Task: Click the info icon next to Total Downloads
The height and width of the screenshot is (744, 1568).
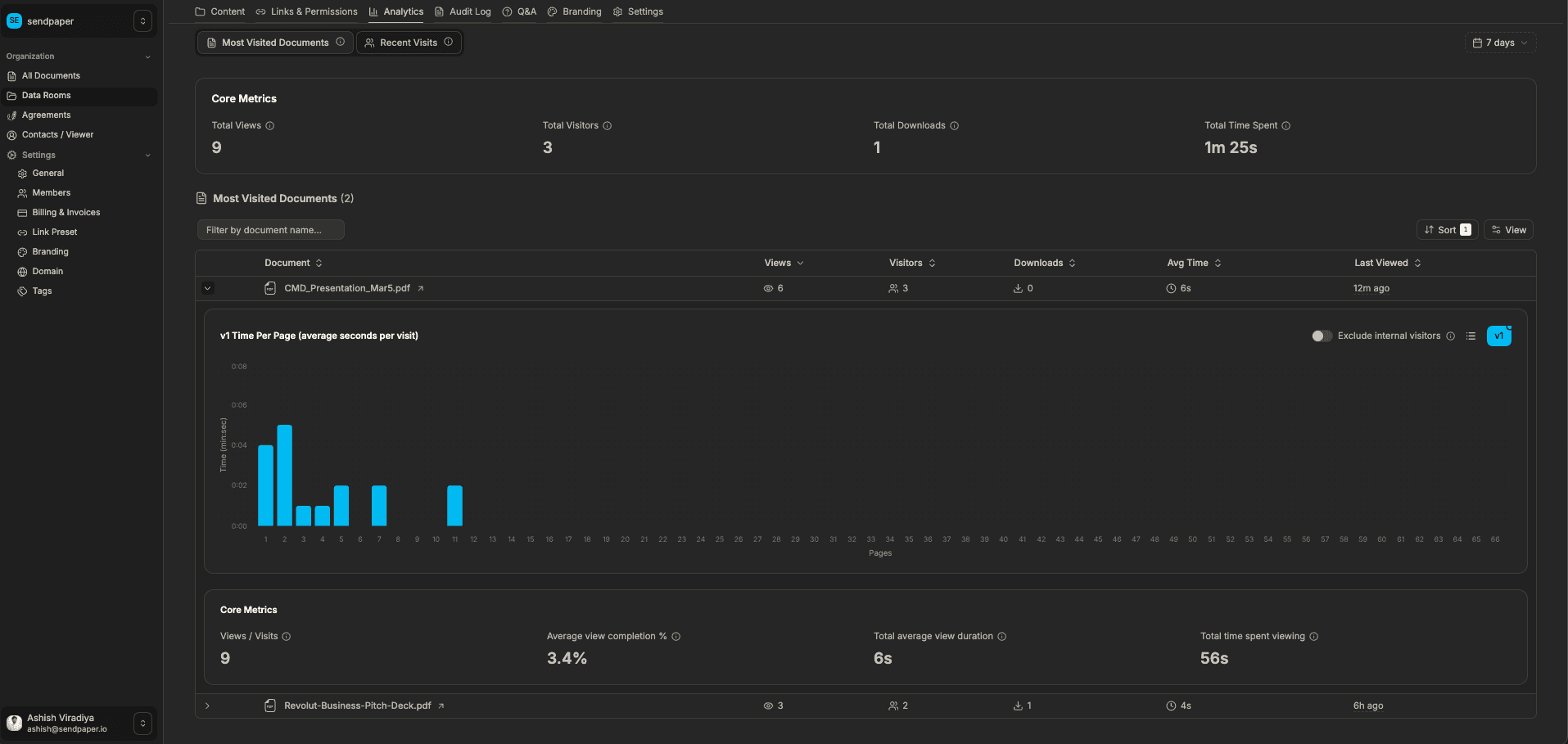Action: point(954,125)
